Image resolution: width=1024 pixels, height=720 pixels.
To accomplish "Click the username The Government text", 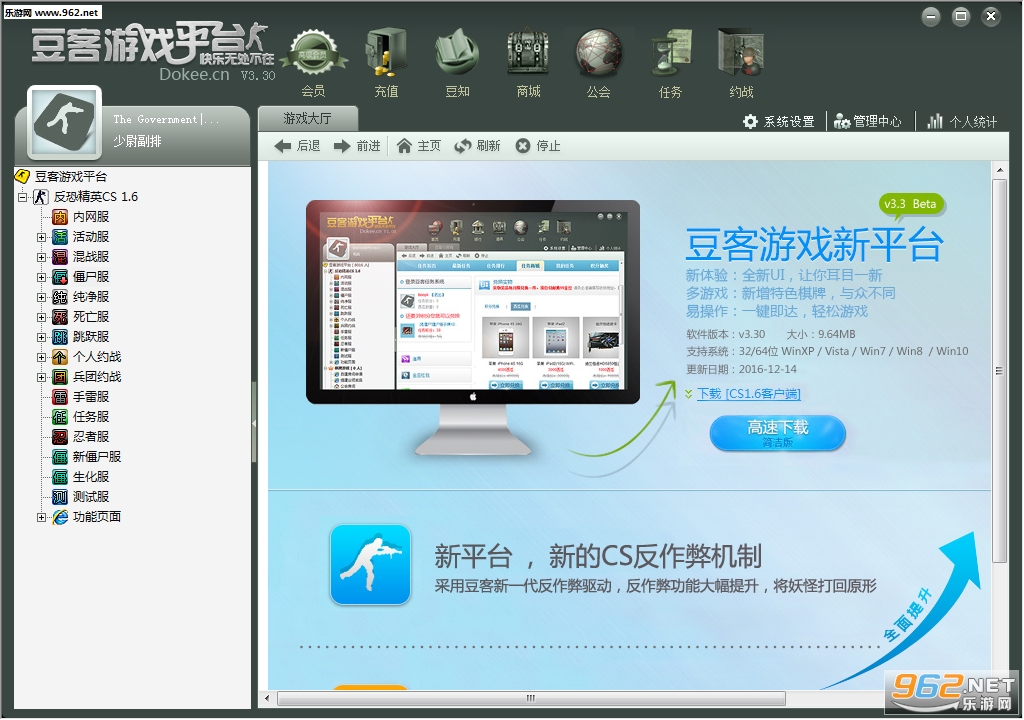I will 166,120.
